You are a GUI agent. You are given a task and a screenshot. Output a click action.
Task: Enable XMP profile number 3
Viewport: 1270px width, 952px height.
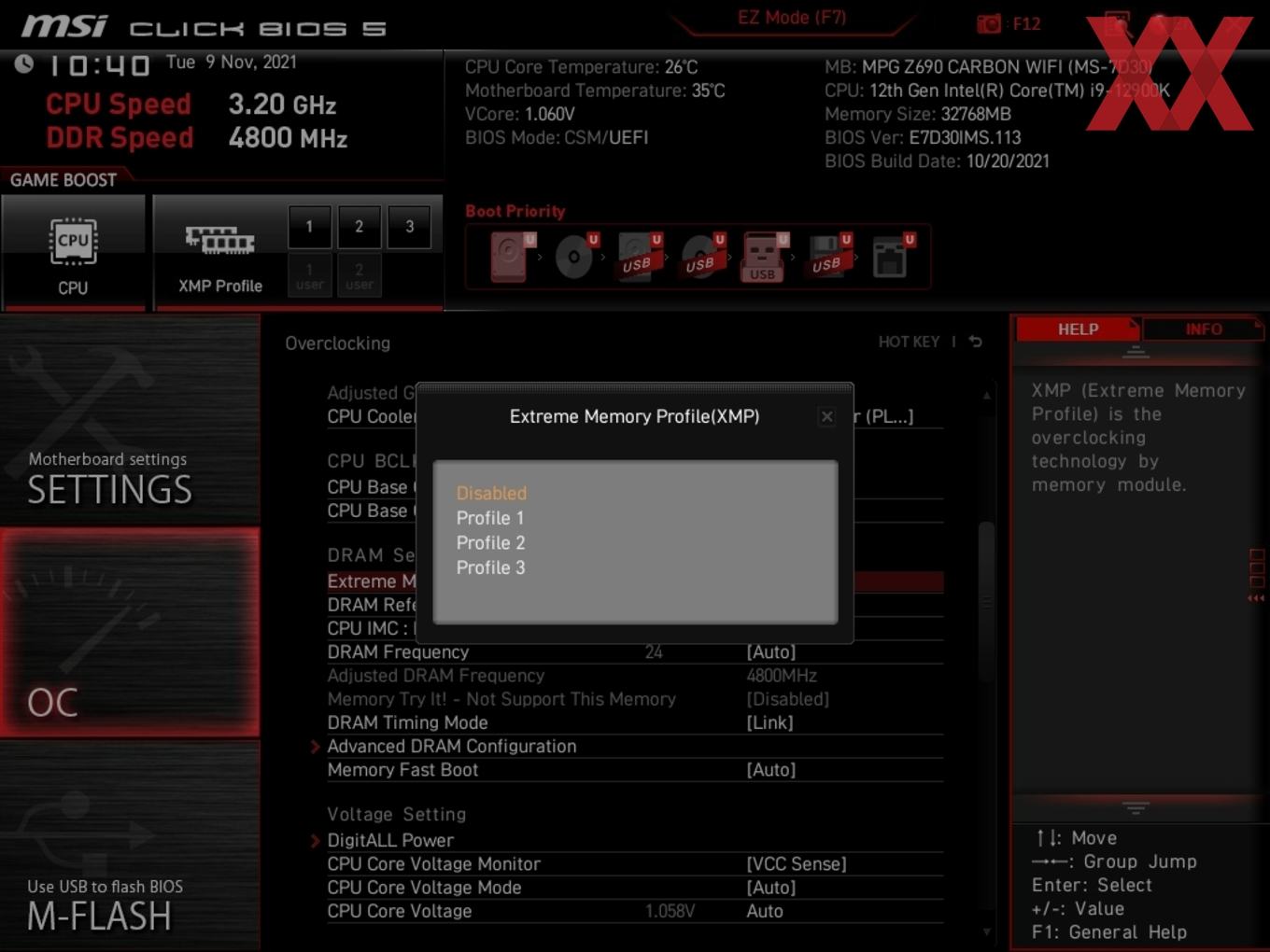pyautogui.click(x=409, y=227)
